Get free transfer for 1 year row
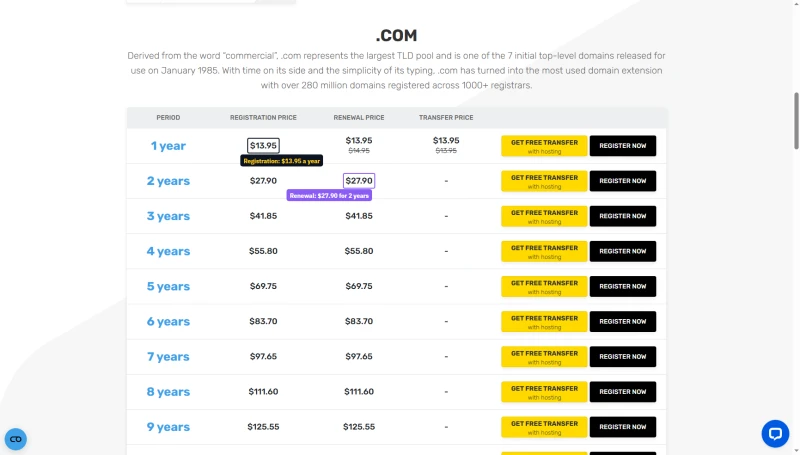Screen dimensions: 800x455 pos(544,146)
